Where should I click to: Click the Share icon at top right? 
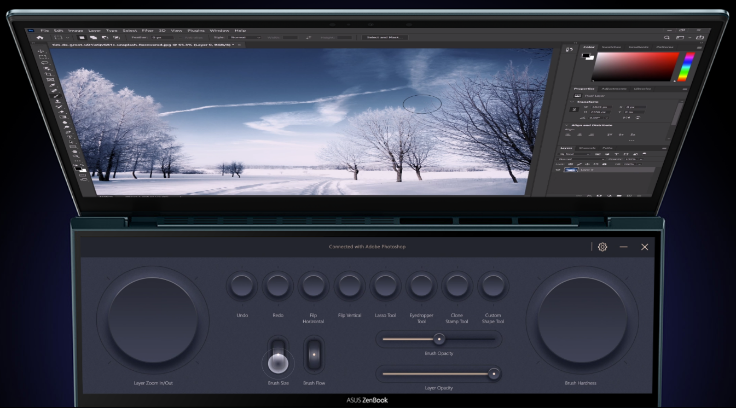(700, 37)
